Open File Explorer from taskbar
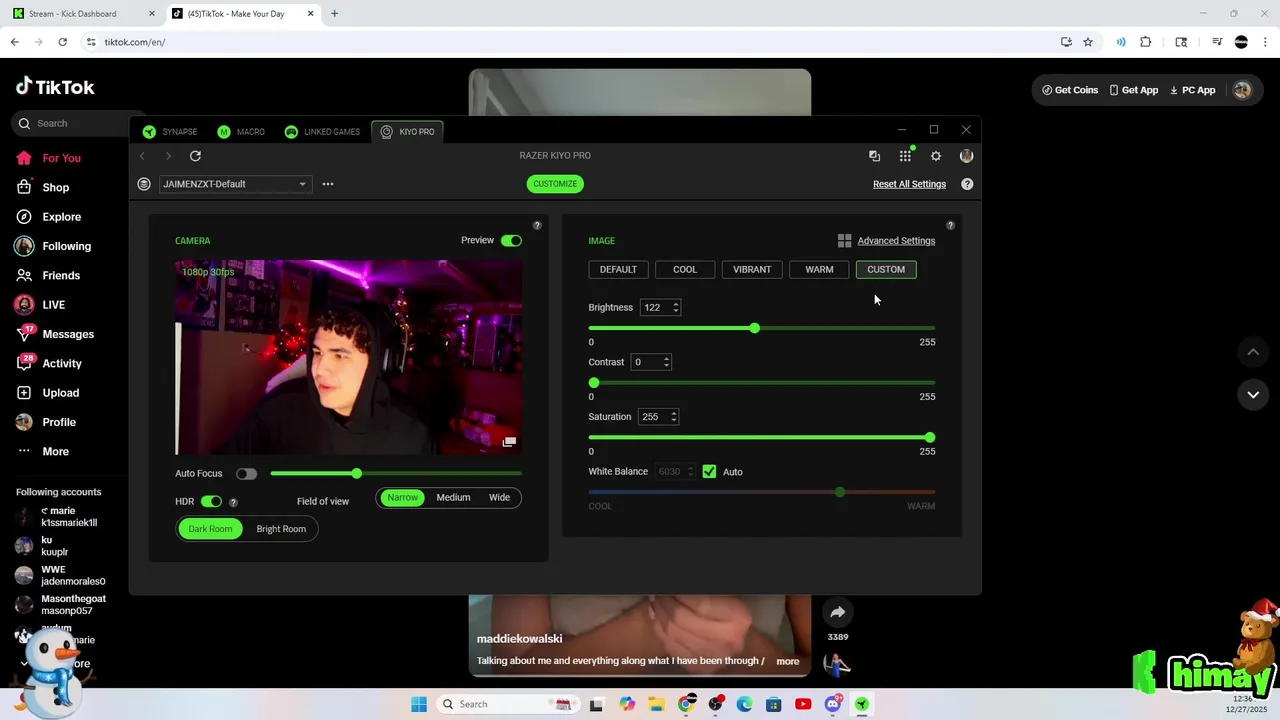The width and height of the screenshot is (1280, 720). click(658, 704)
